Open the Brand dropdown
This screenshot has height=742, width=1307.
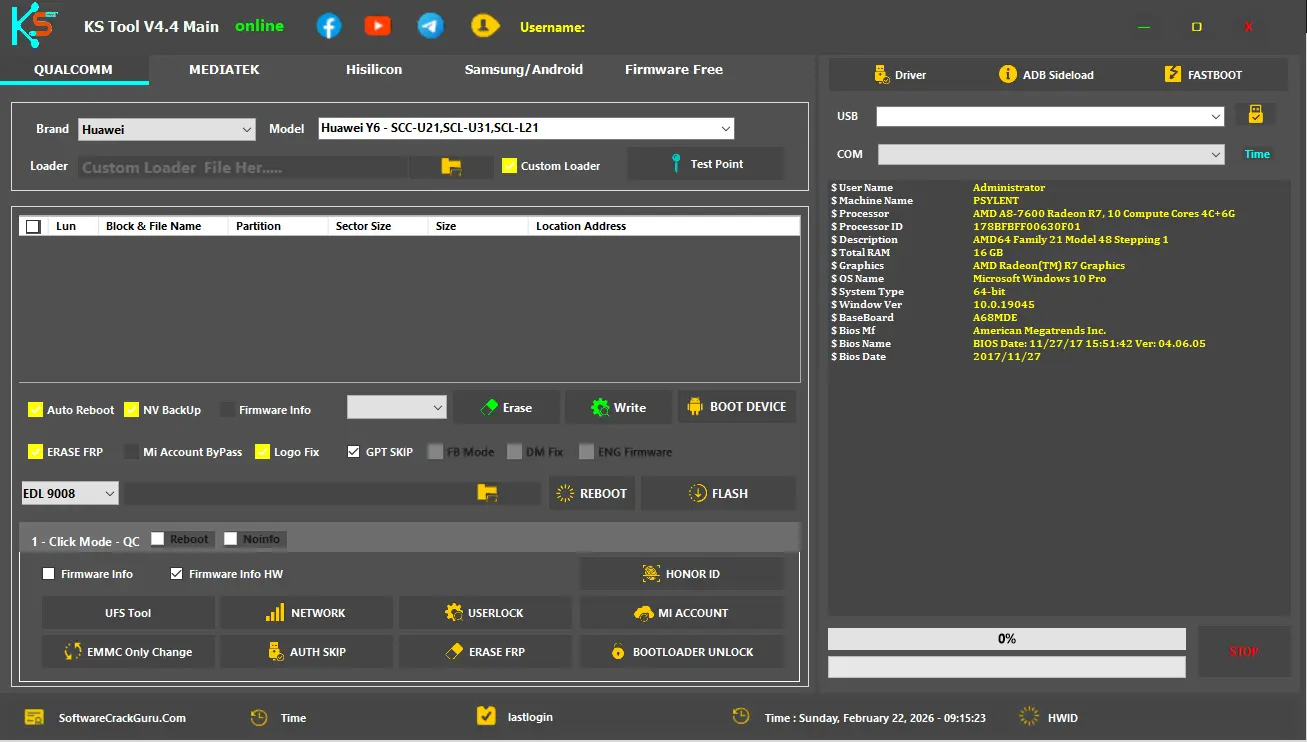(x=167, y=129)
